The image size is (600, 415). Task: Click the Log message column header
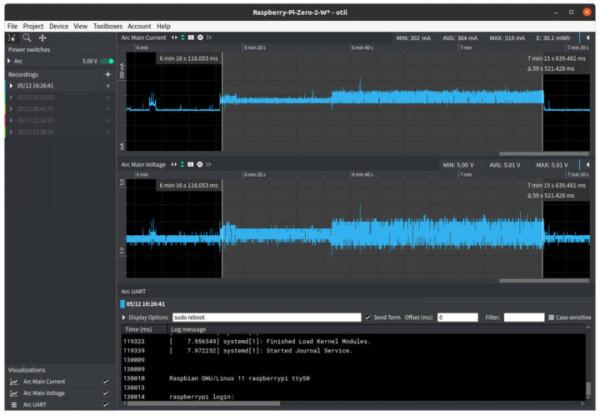[190, 328]
